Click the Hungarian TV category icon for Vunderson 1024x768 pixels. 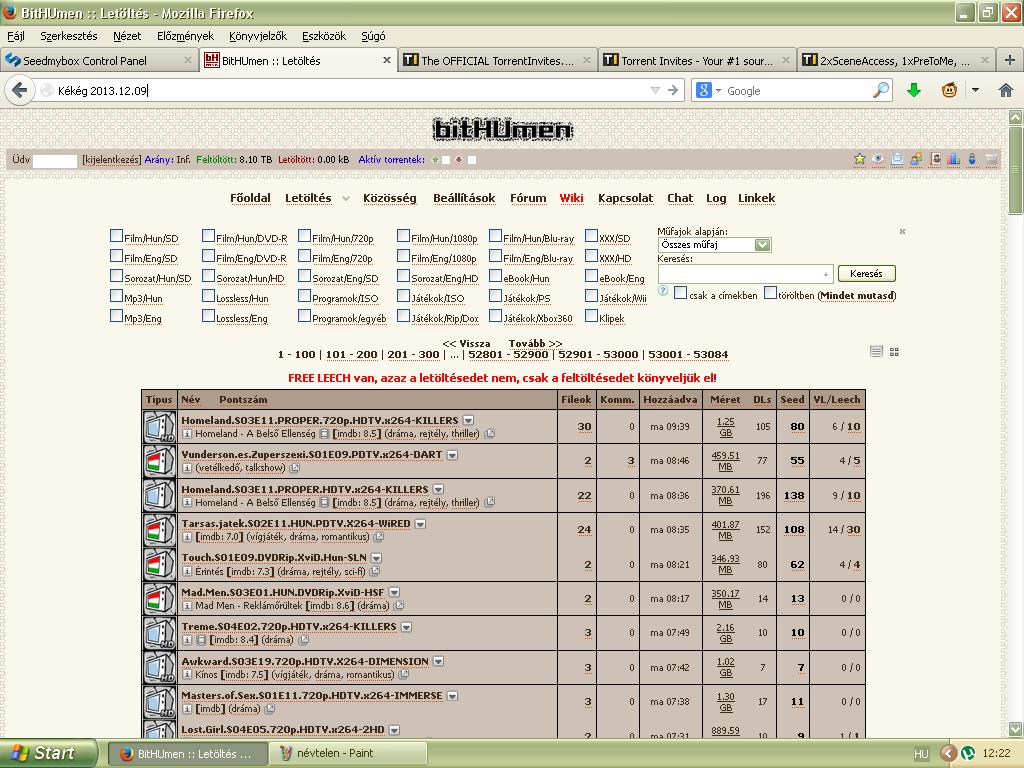pyautogui.click(x=159, y=461)
